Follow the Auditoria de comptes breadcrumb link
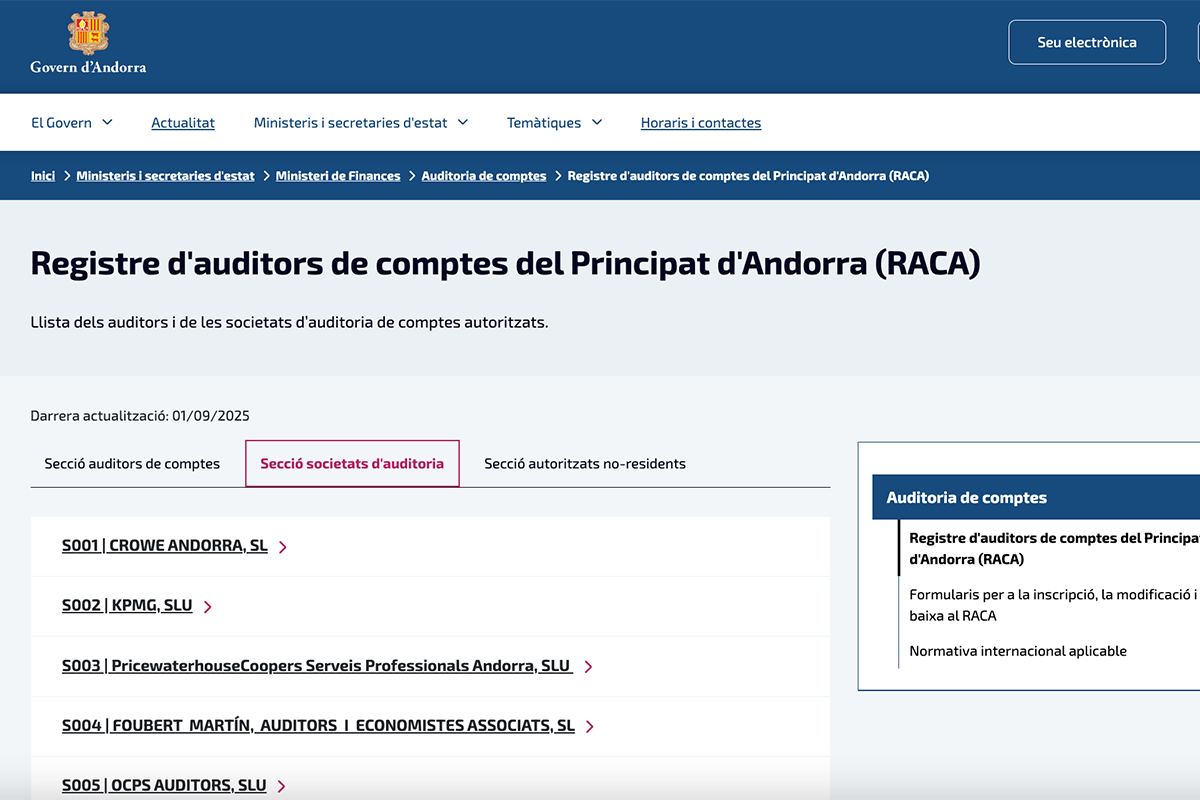The width and height of the screenshot is (1200, 800). coord(484,175)
